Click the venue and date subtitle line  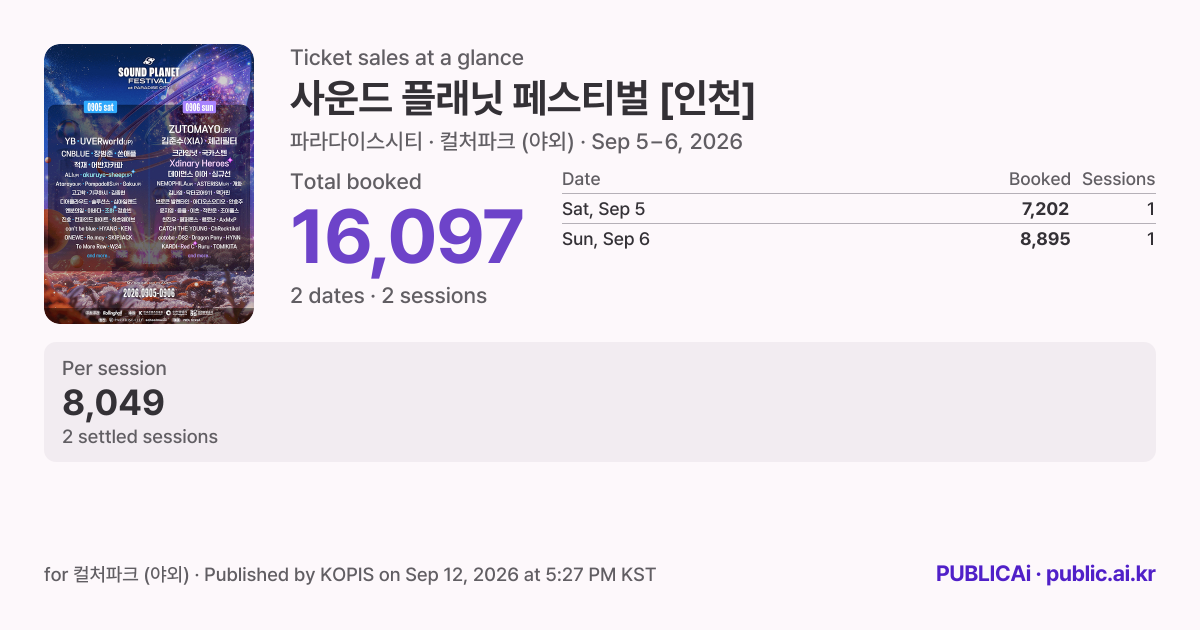(x=516, y=141)
